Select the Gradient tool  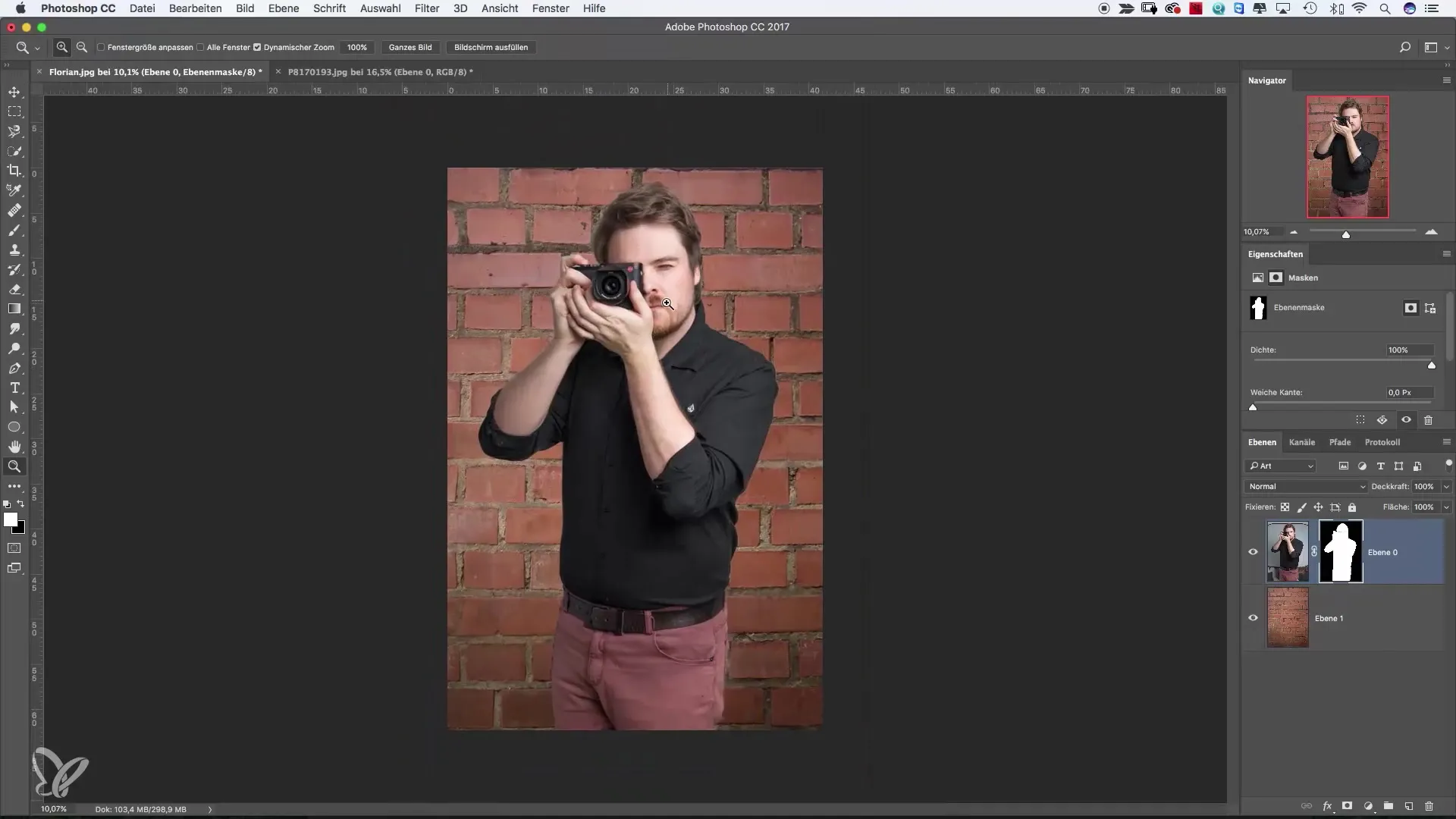14,309
